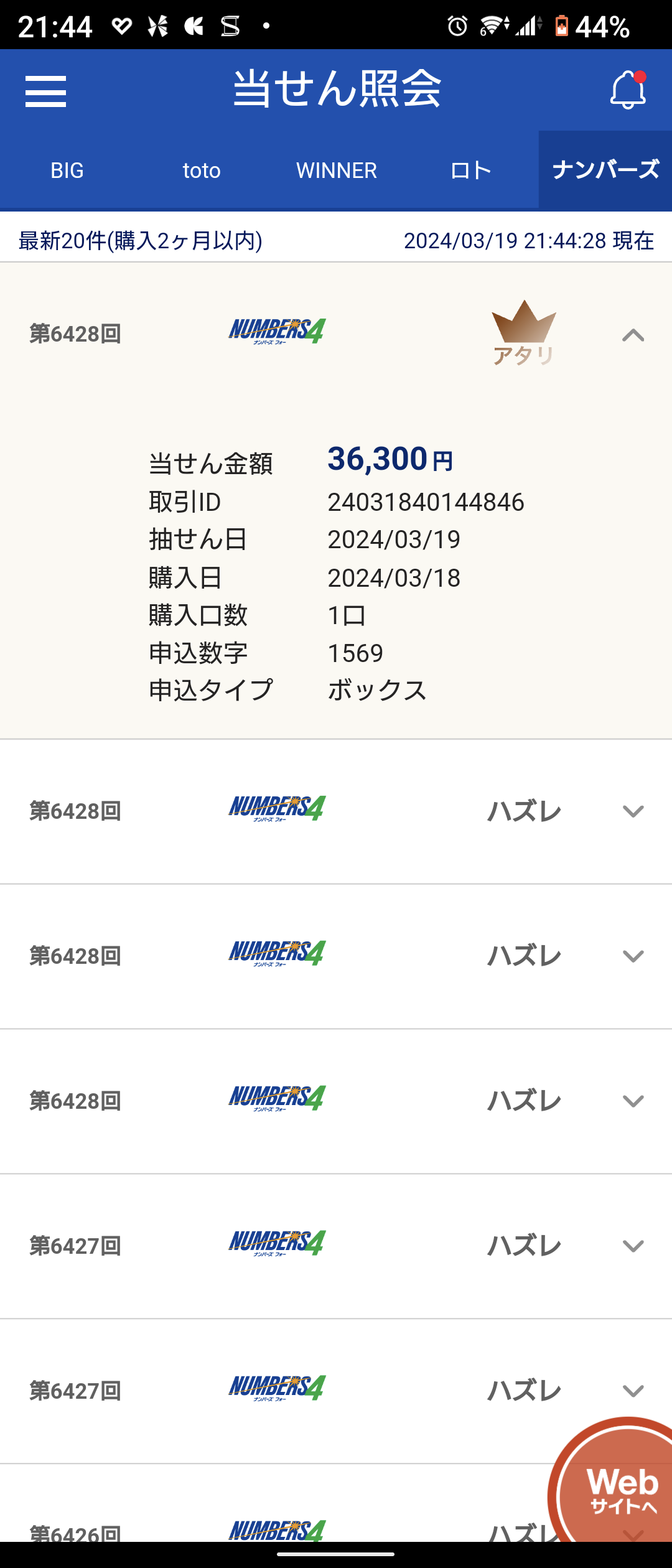This screenshot has width=672, height=1568.
Task: Expand the last ハズレ 第6428回 entry
Action: click(x=633, y=1101)
